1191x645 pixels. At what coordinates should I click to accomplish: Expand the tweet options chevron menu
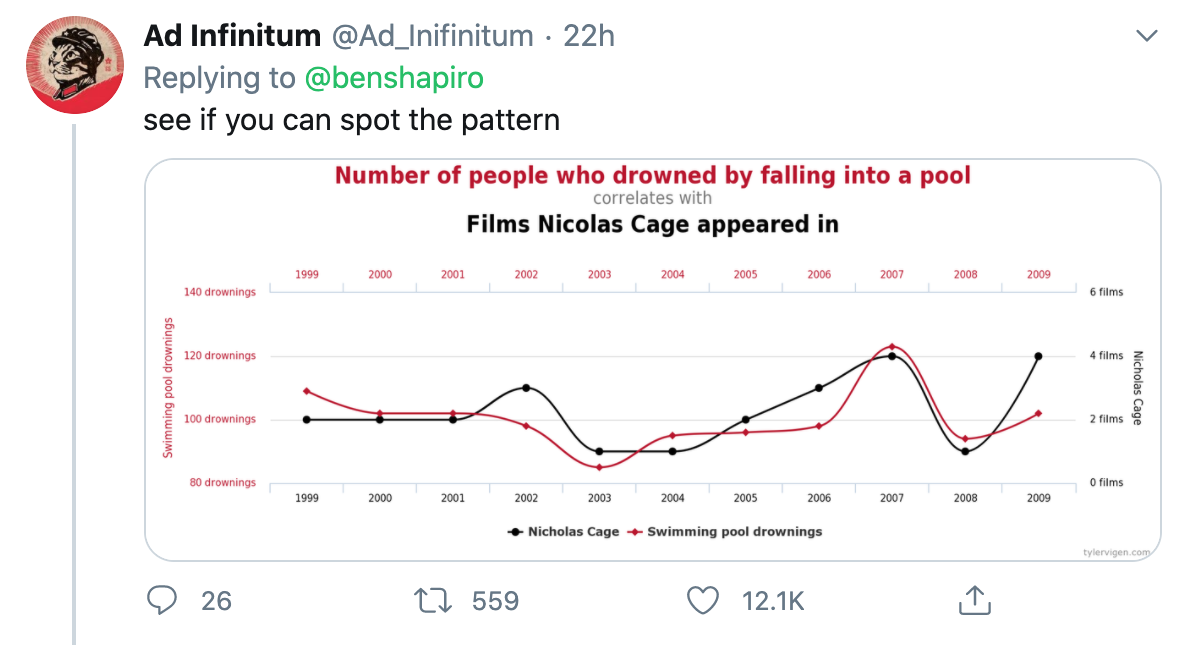[1146, 36]
